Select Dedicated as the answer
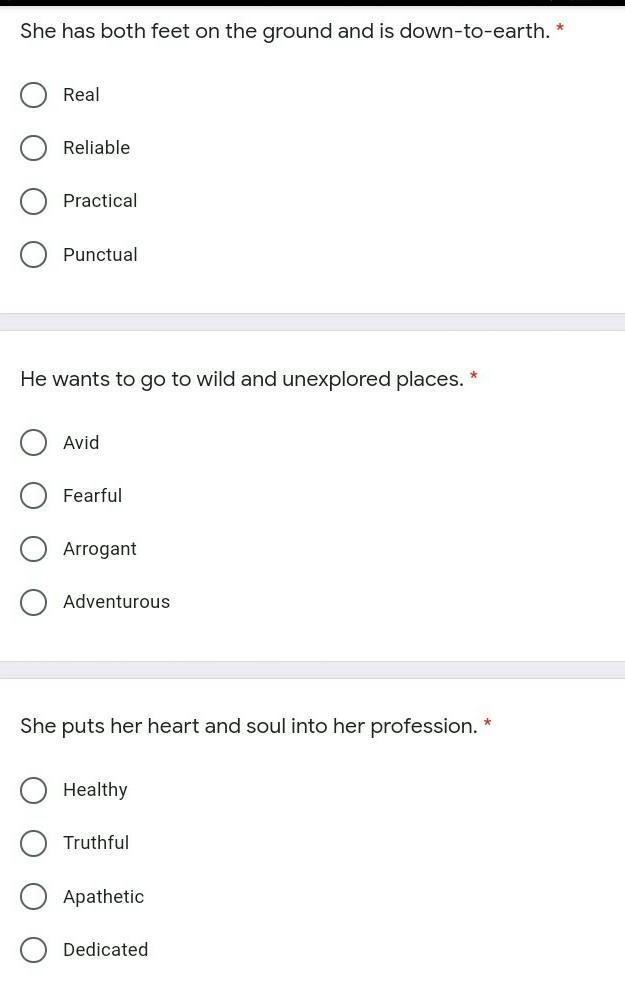Viewport: 625px width, 993px height. [33, 950]
